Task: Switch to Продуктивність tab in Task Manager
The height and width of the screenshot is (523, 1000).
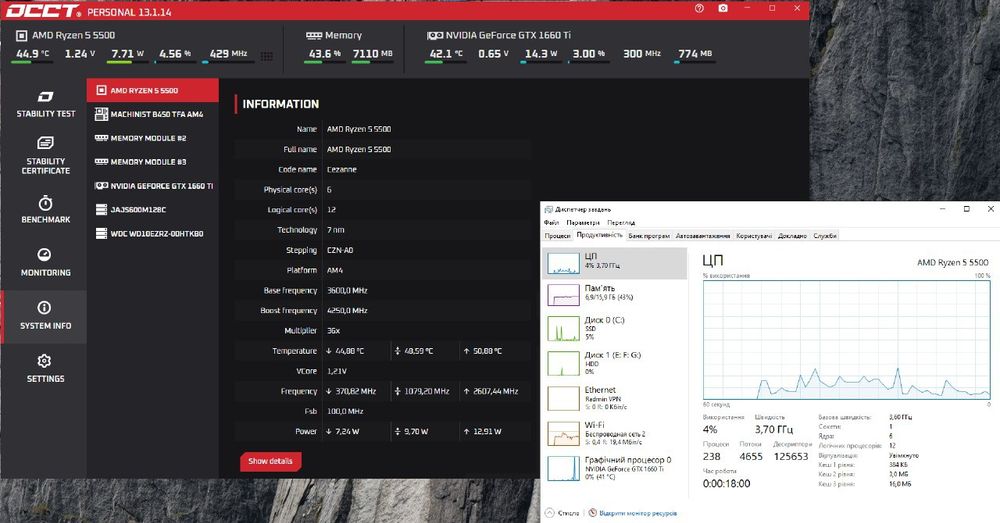Action: point(599,235)
